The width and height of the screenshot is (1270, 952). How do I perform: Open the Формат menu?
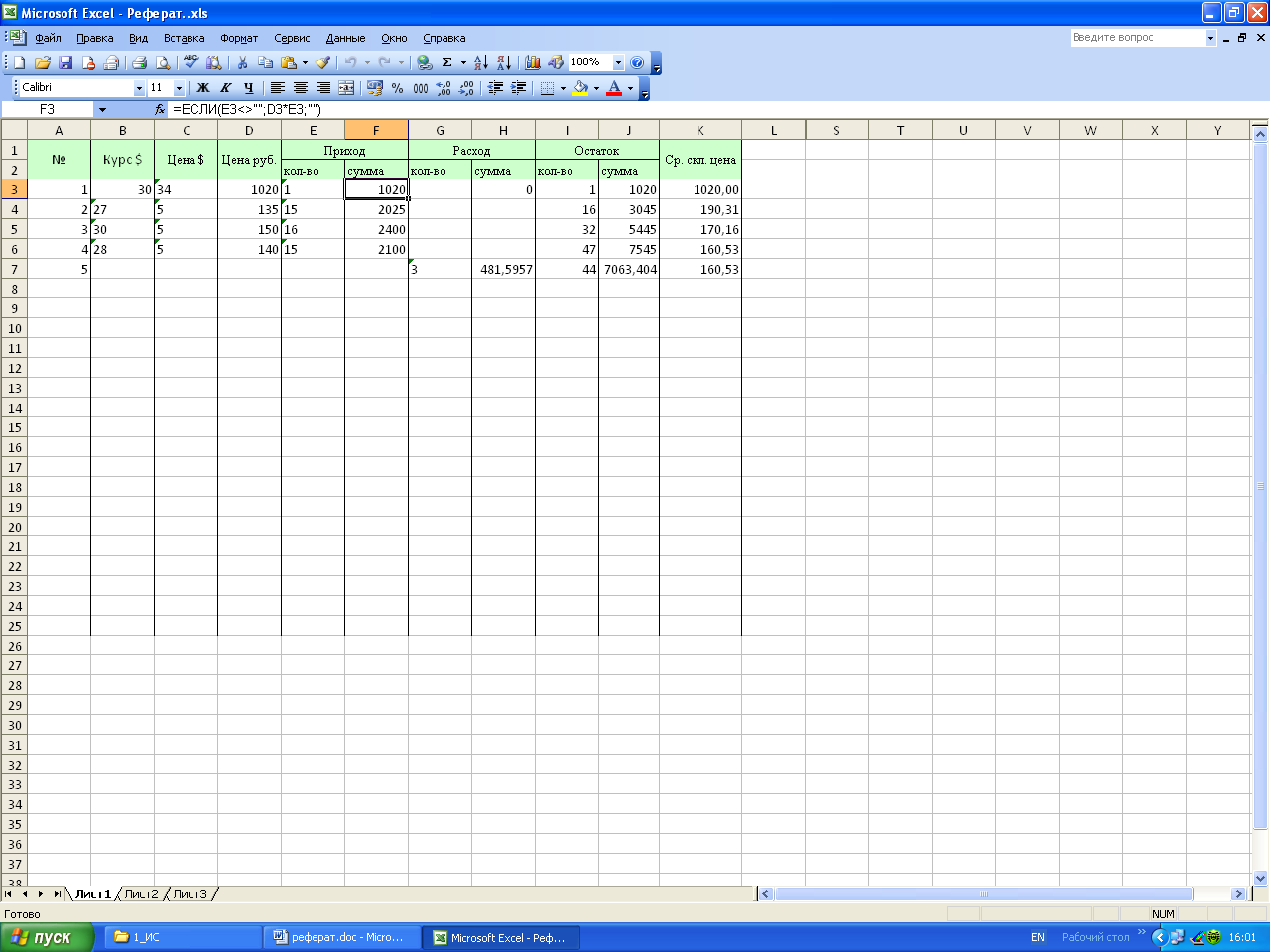(239, 38)
